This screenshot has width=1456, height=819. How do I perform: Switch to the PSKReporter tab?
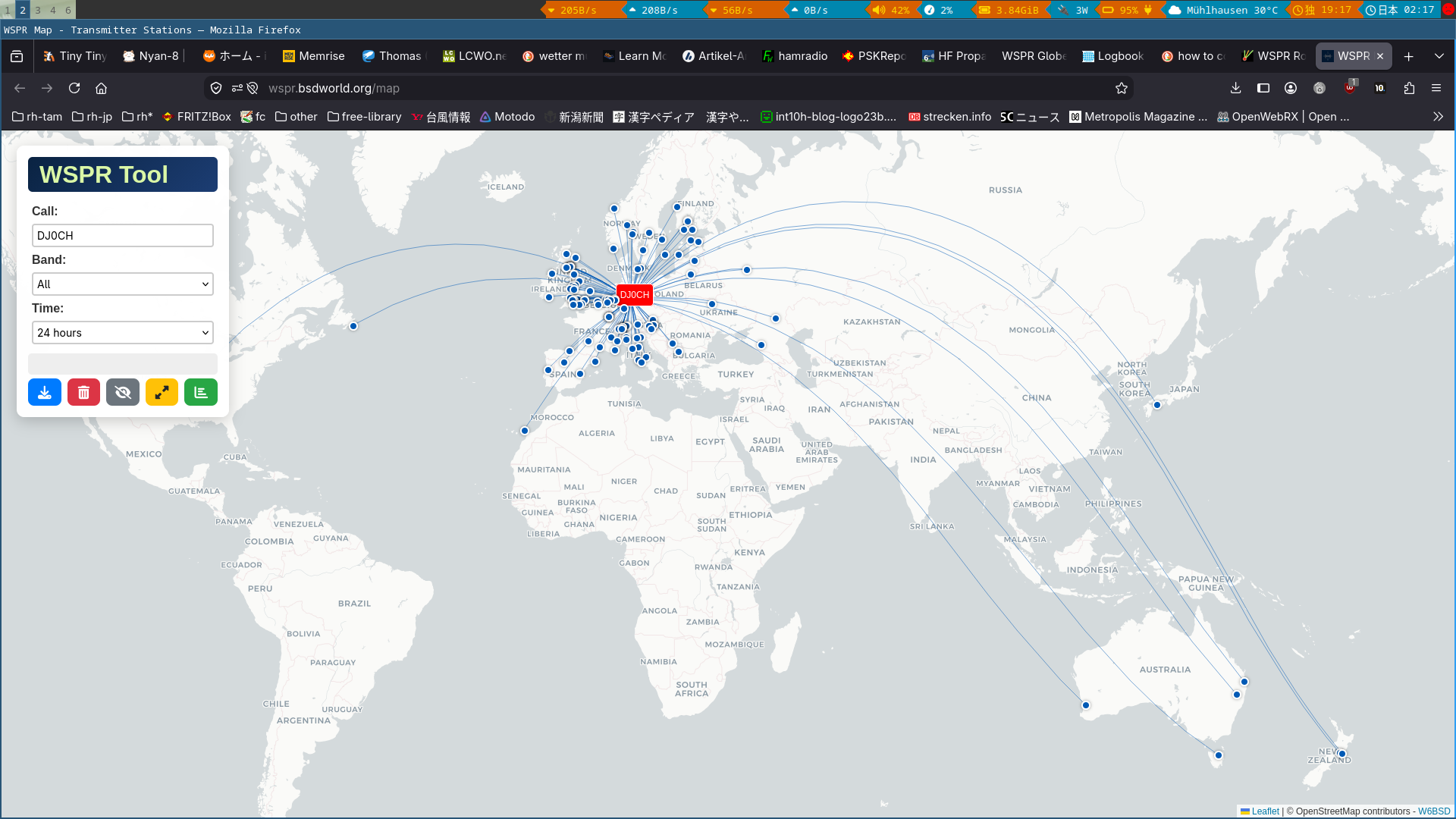(x=874, y=56)
